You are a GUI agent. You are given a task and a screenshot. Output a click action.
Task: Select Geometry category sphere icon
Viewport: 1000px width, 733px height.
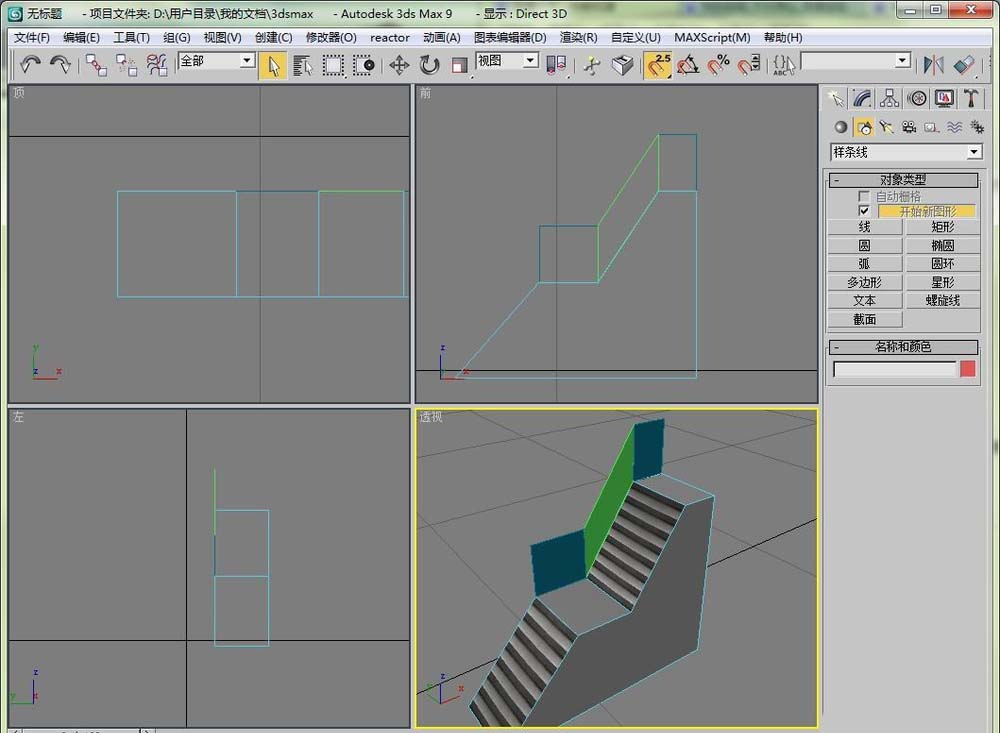(841, 127)
